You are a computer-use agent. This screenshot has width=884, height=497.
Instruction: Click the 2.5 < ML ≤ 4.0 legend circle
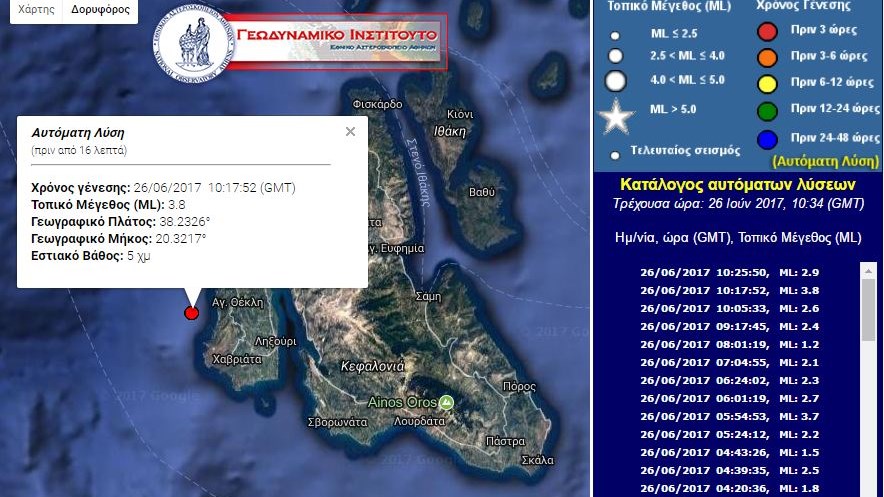616,56
